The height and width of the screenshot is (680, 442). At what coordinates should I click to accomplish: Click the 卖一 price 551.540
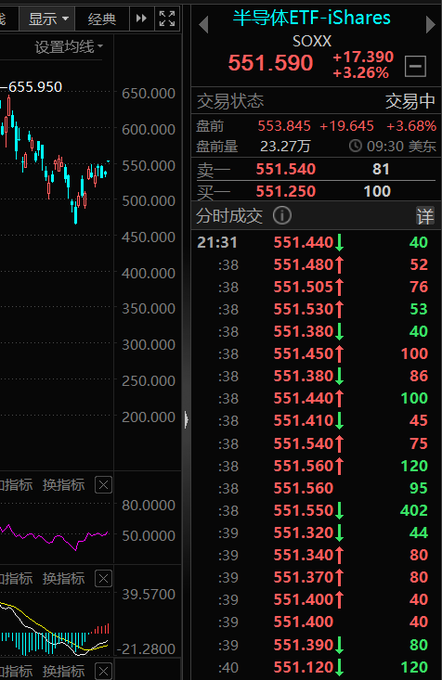click(x=285, y=169)
